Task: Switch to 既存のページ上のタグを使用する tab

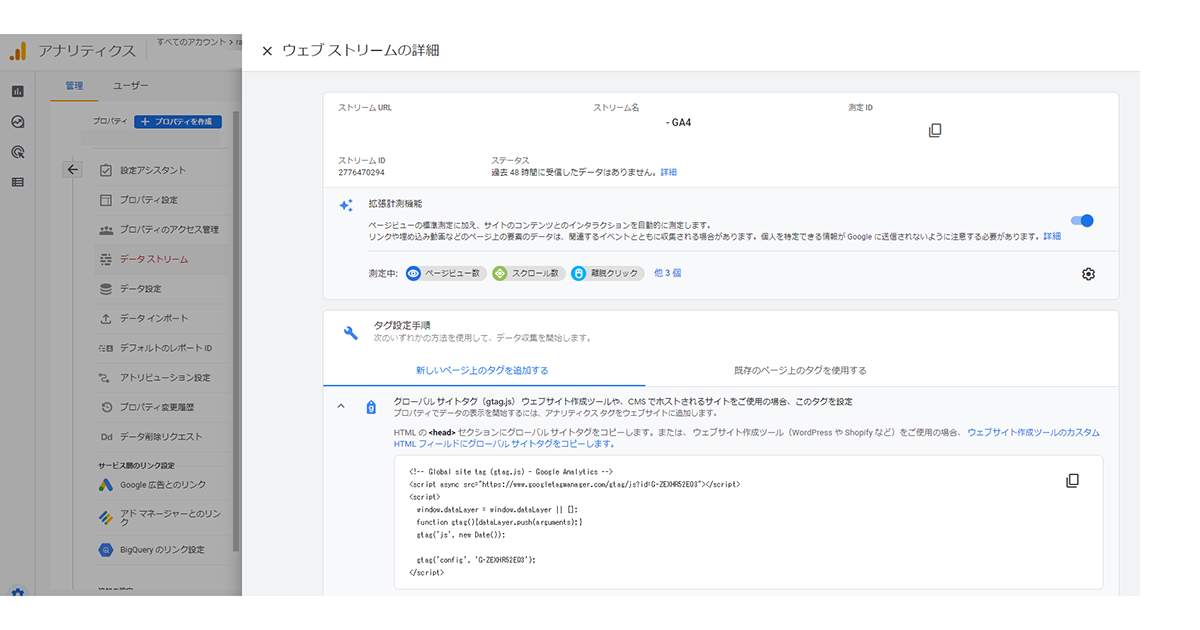Action: (800, 370)
